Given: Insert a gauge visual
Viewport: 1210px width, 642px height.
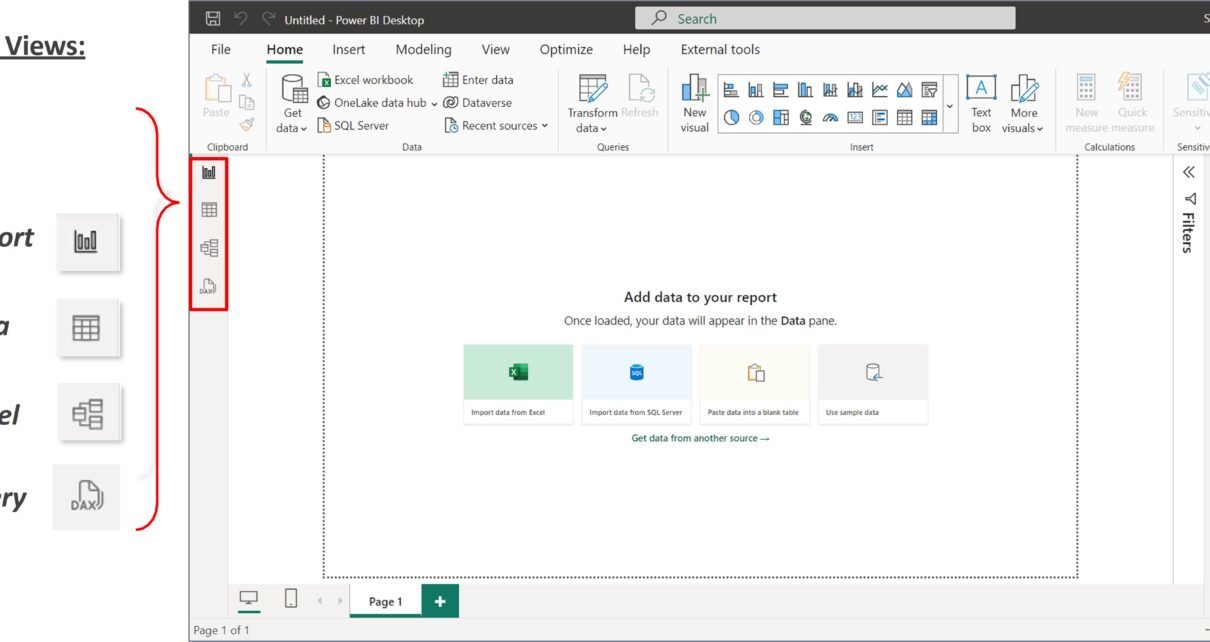Looking at the screenshot, I should 830,117.
